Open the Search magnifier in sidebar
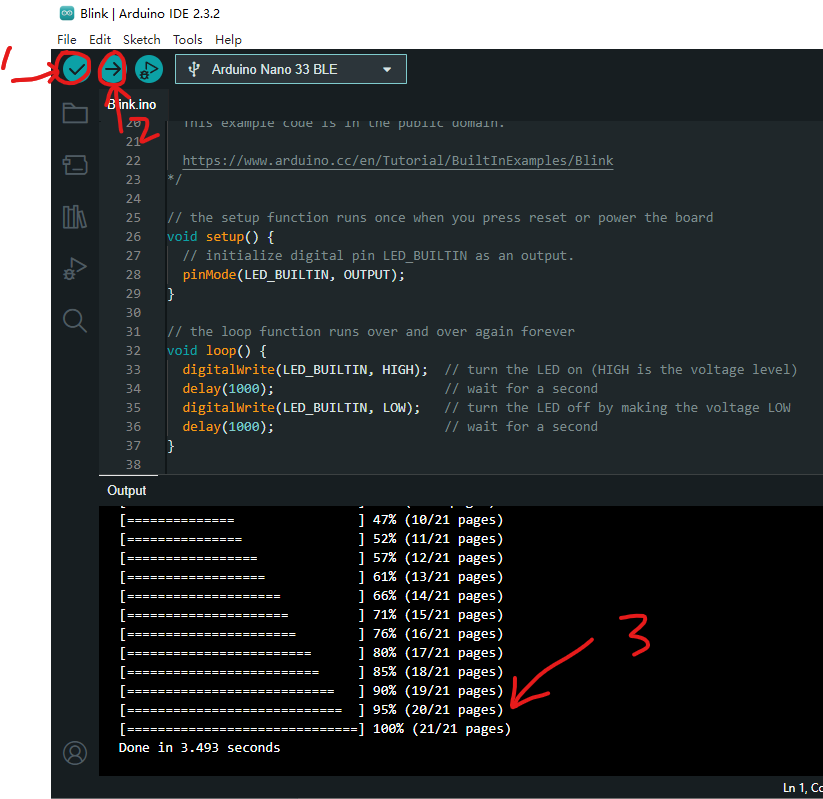Screen dimensions: 823x799 (x=75, y=320)
